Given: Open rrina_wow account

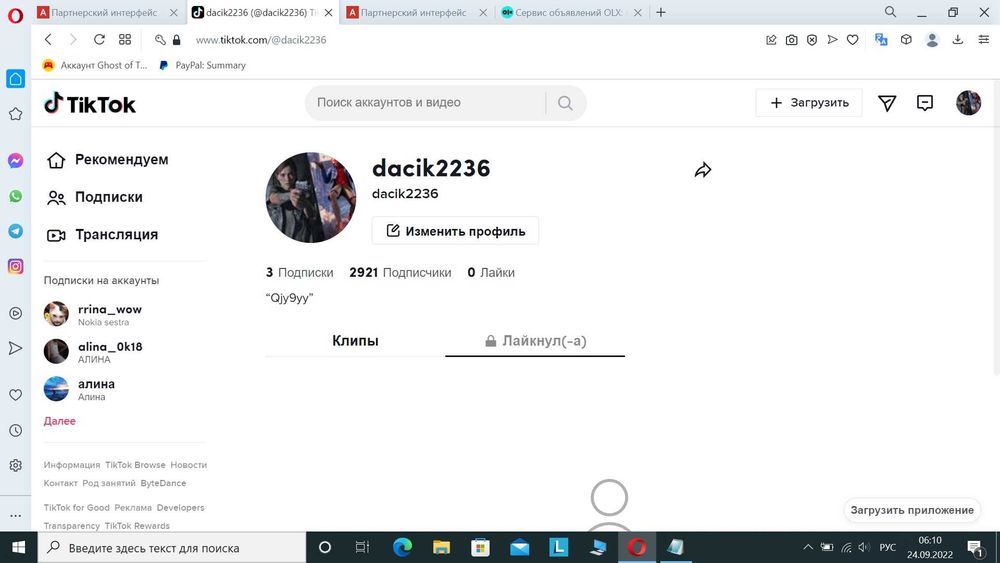Looking at the screenshot, I should coord(93,314).
